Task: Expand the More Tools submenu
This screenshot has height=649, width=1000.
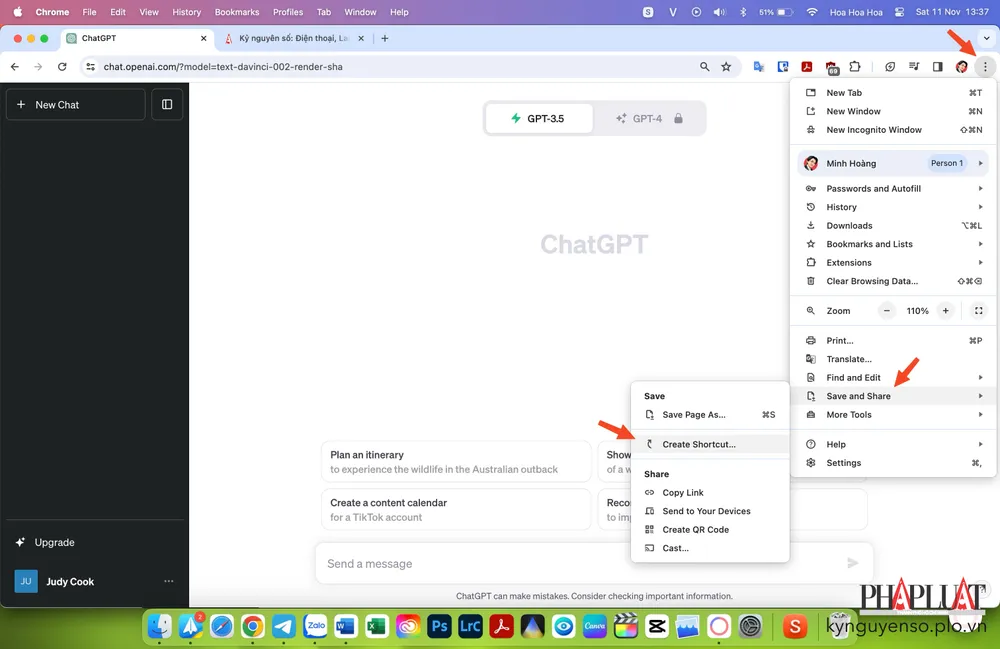Action: (x=850, y=414)
